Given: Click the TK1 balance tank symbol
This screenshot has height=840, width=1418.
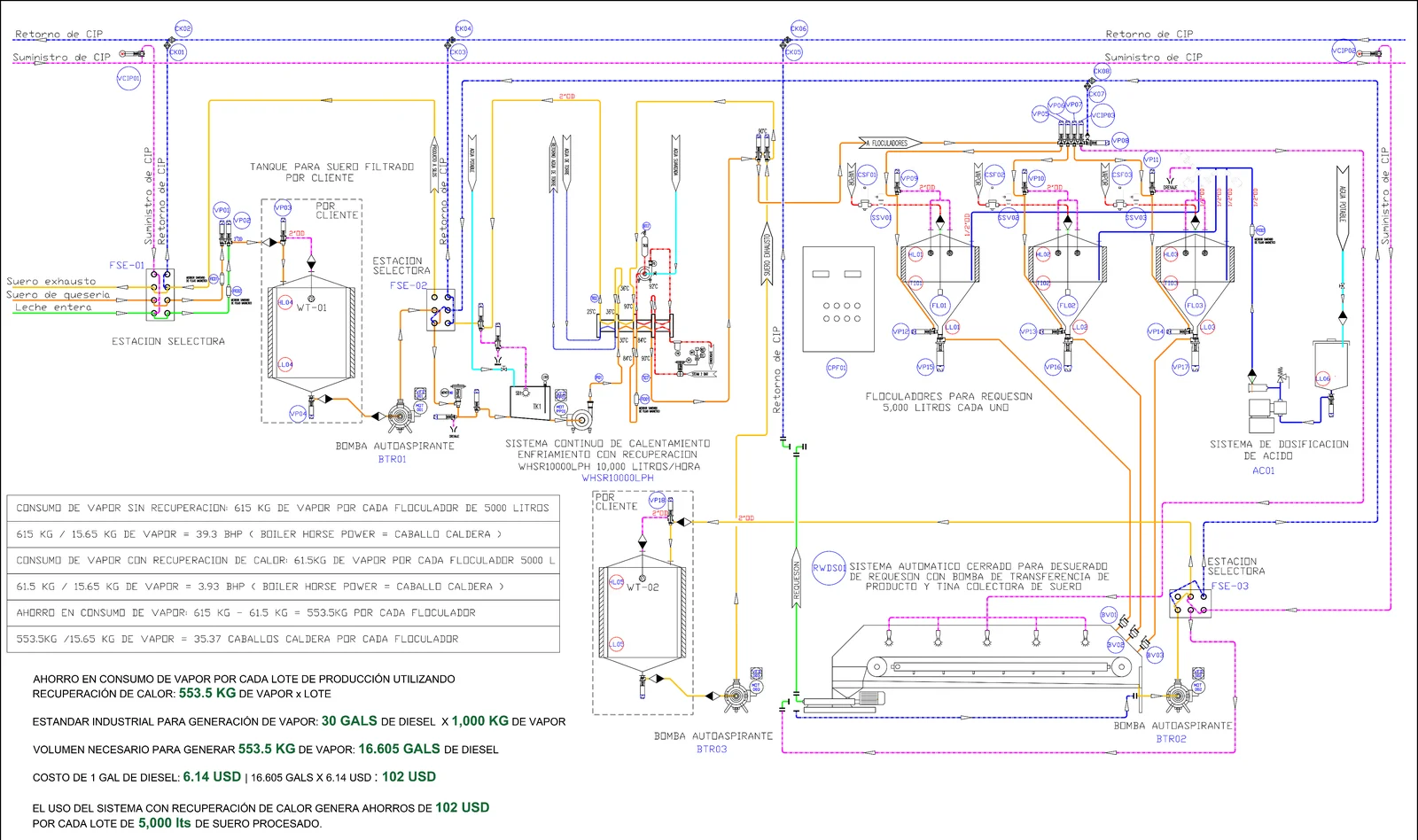Looking at the screenshot, I should coord(531,404).
